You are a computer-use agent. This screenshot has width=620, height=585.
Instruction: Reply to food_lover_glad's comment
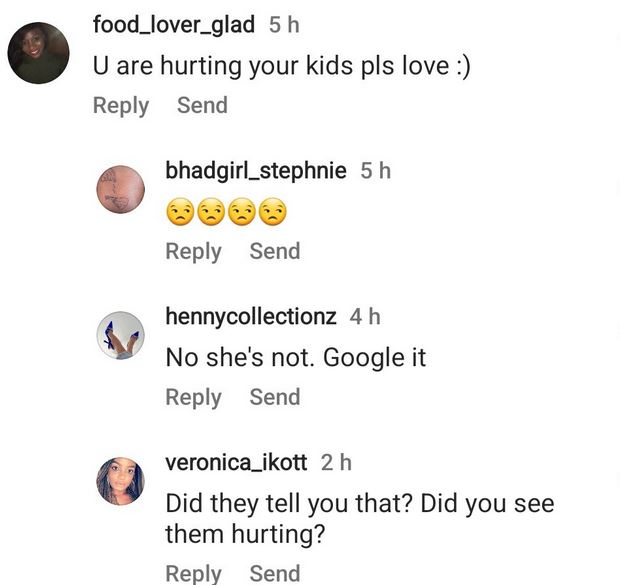(120, 105)
